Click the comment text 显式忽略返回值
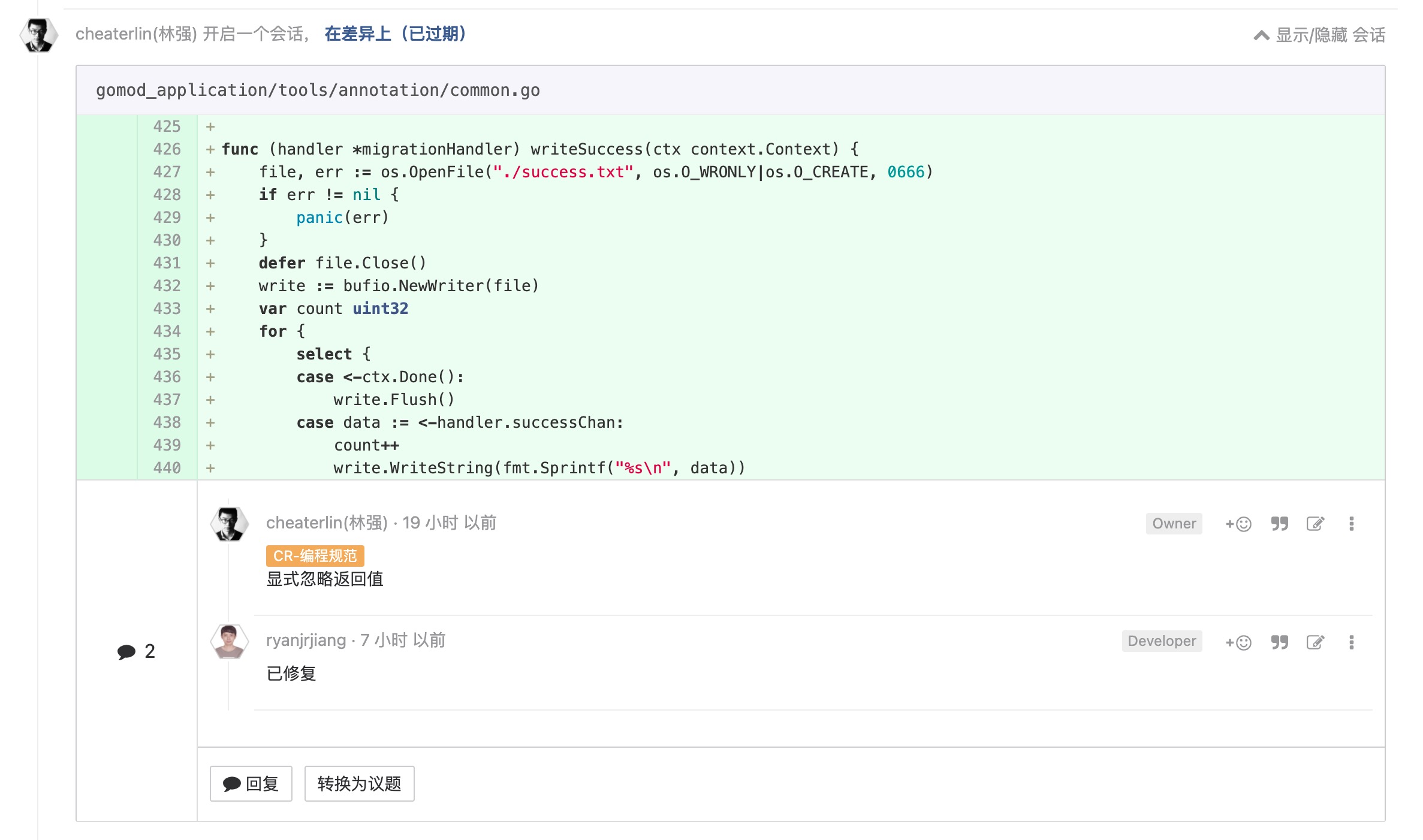 324,579
